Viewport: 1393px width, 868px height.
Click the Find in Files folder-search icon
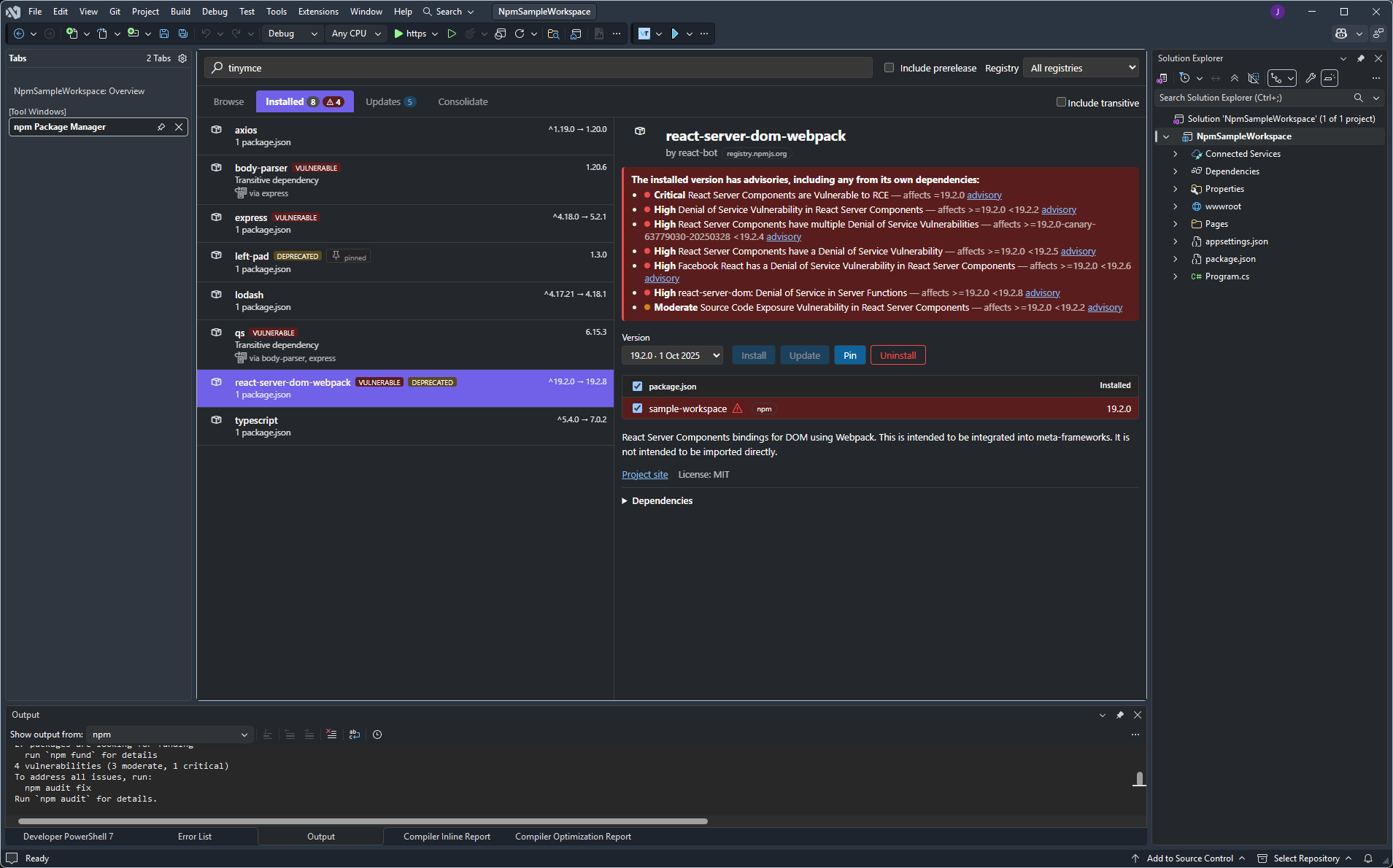553,34
